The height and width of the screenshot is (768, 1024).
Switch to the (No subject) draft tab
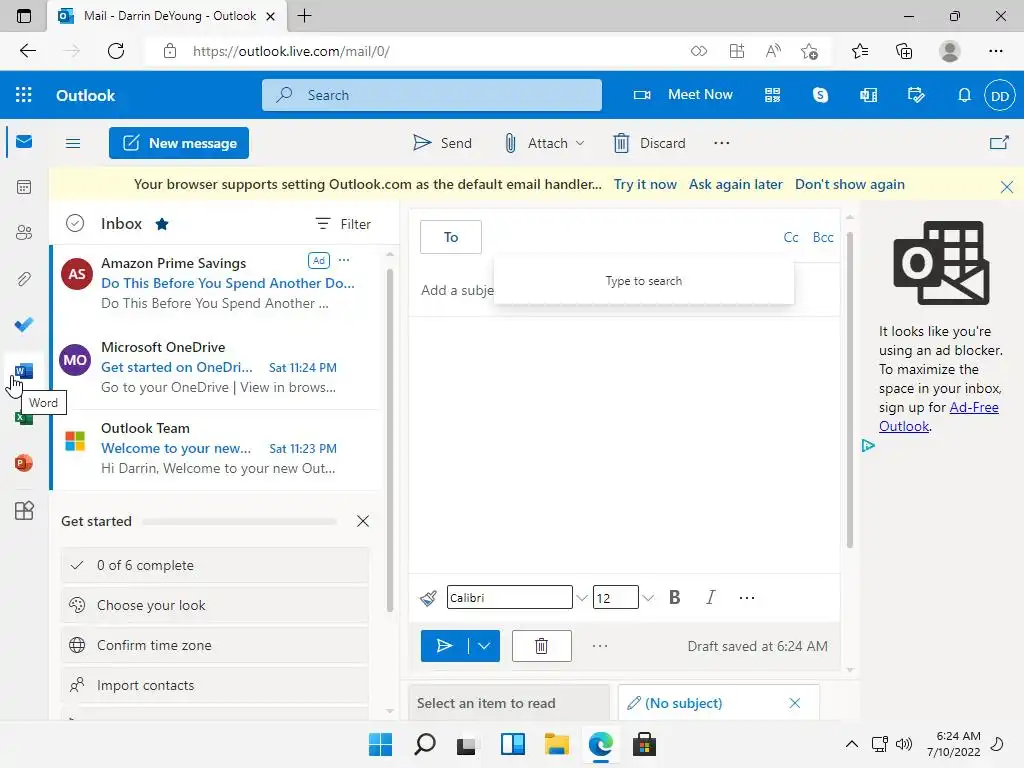coord(683,703)
